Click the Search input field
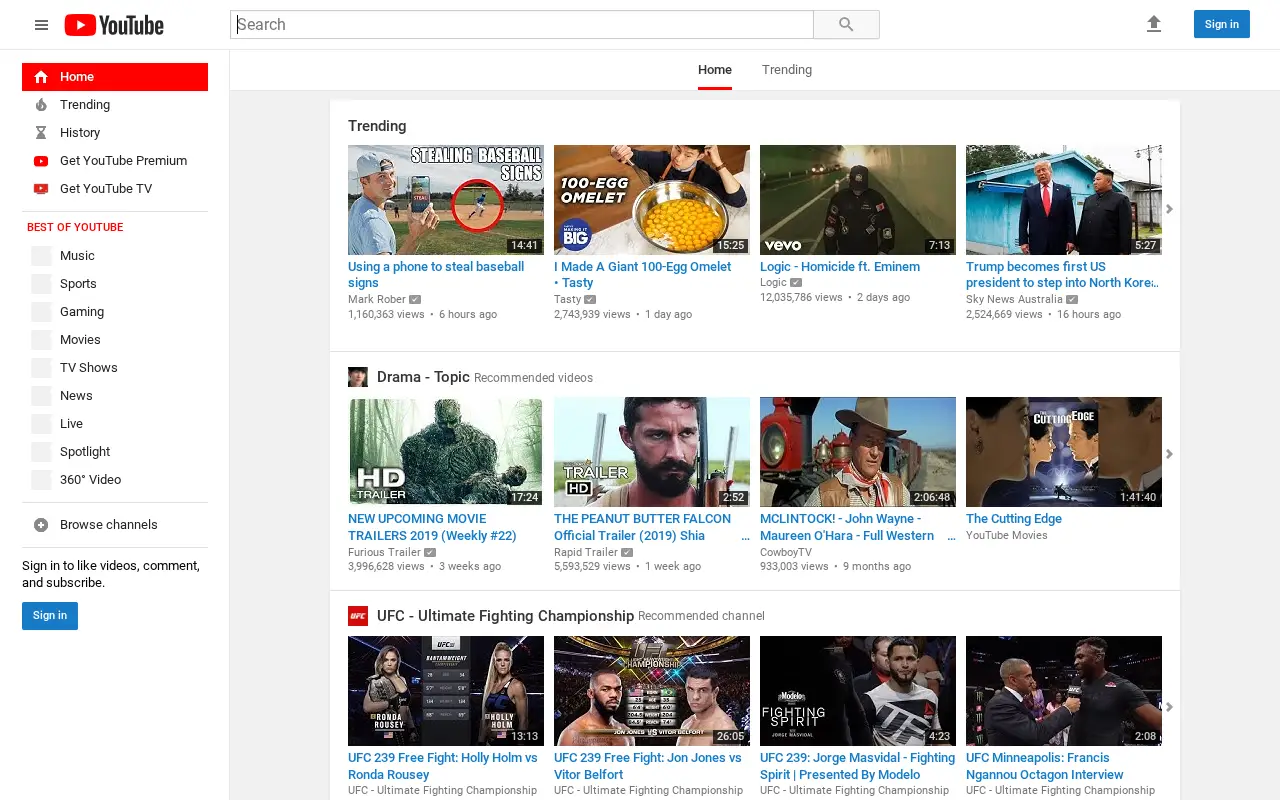The height and width of the screenshot is (800, 1280). tap(522, 25)
